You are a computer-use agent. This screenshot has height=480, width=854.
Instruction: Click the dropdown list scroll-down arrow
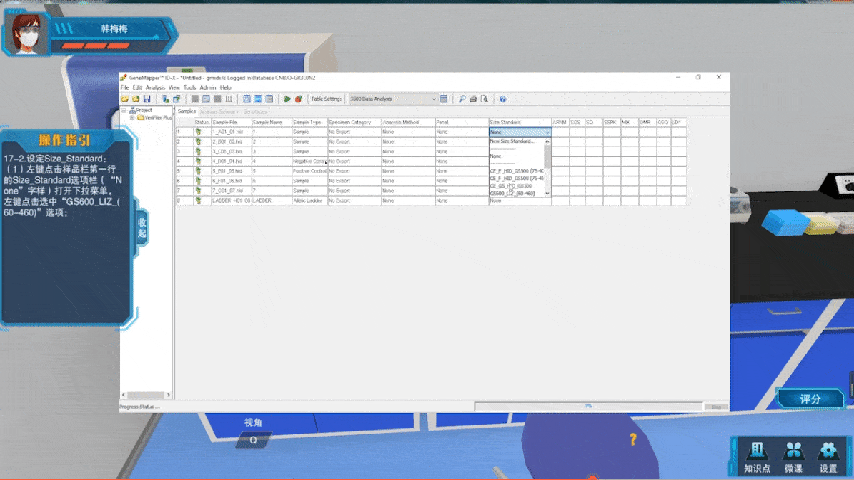coord(547,193)
